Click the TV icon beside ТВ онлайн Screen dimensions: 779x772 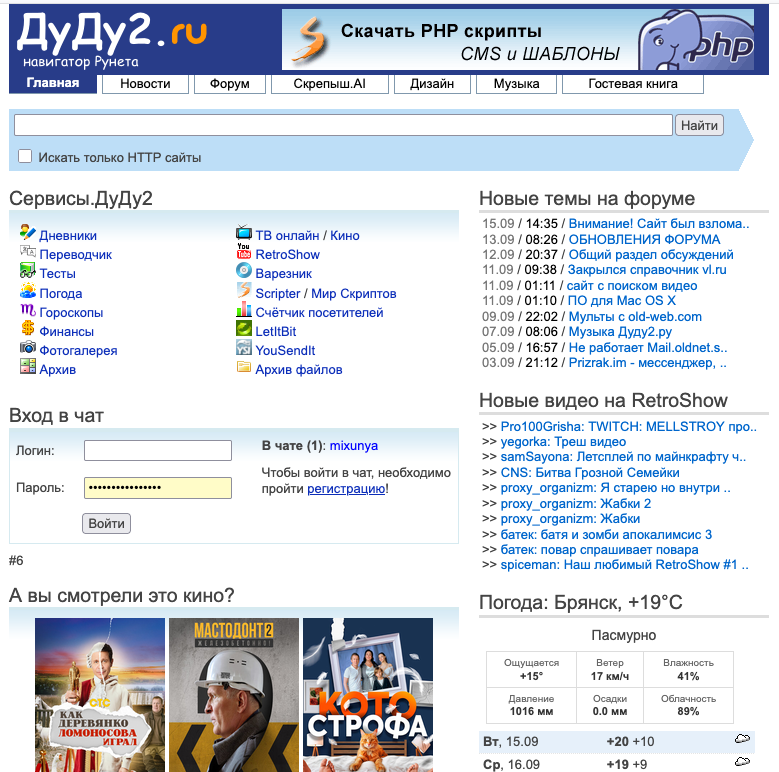pos(244,232)
